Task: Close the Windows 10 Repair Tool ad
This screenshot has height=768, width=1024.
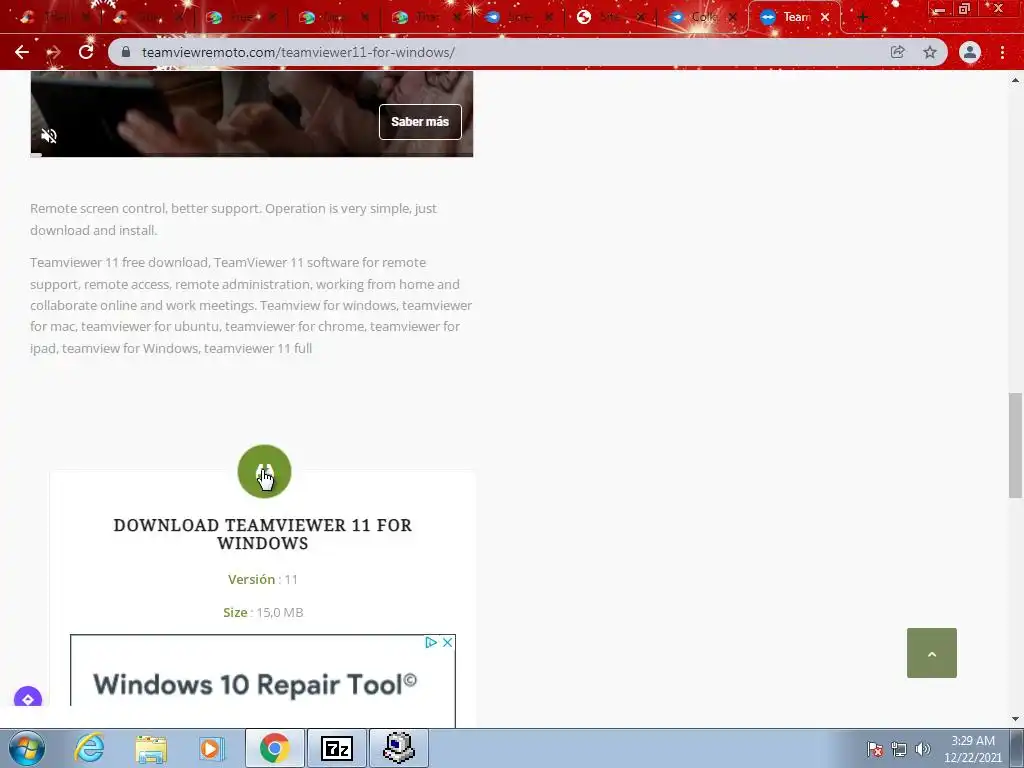Action: tap(447, 643)
